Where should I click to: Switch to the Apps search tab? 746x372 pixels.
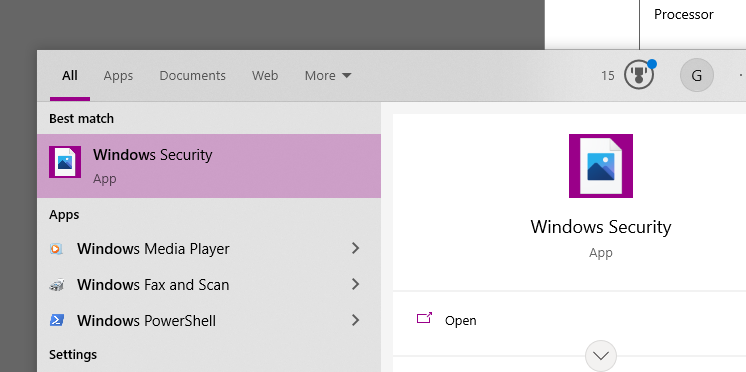[118, 76]
